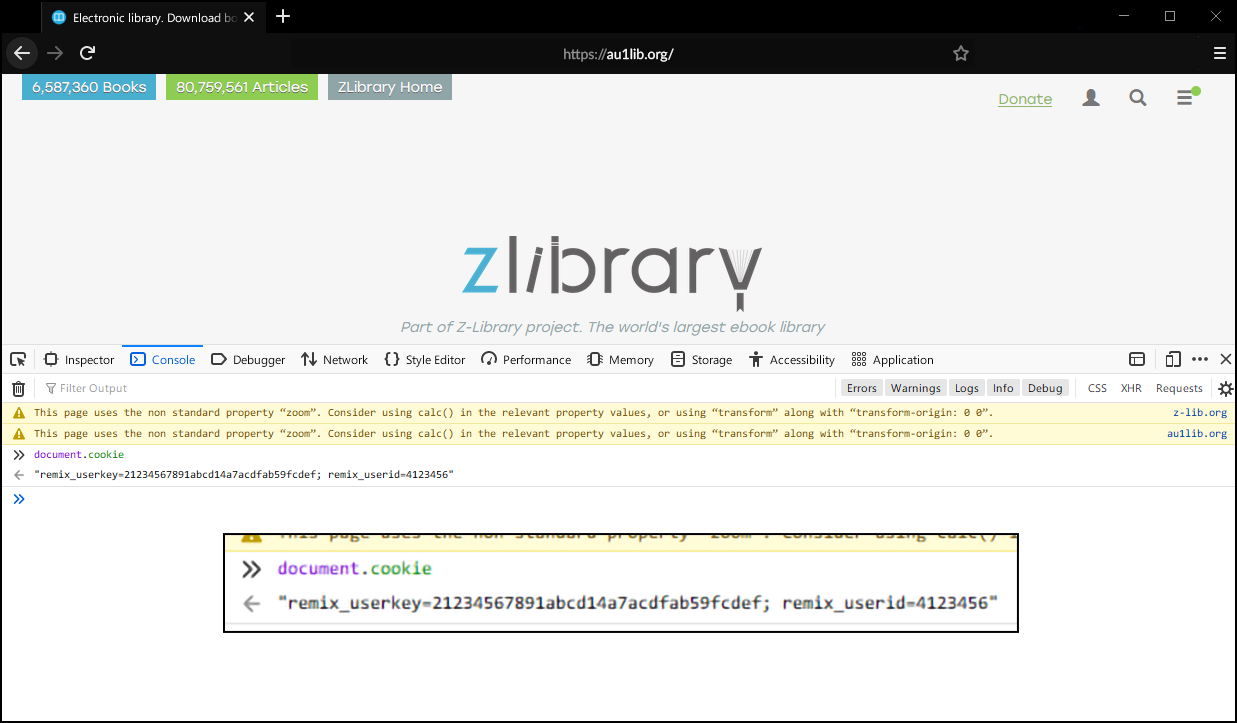Click the second zoom warning message
Image resolution: width=1237 pixels, height=723 pixels.
[514, 434]
